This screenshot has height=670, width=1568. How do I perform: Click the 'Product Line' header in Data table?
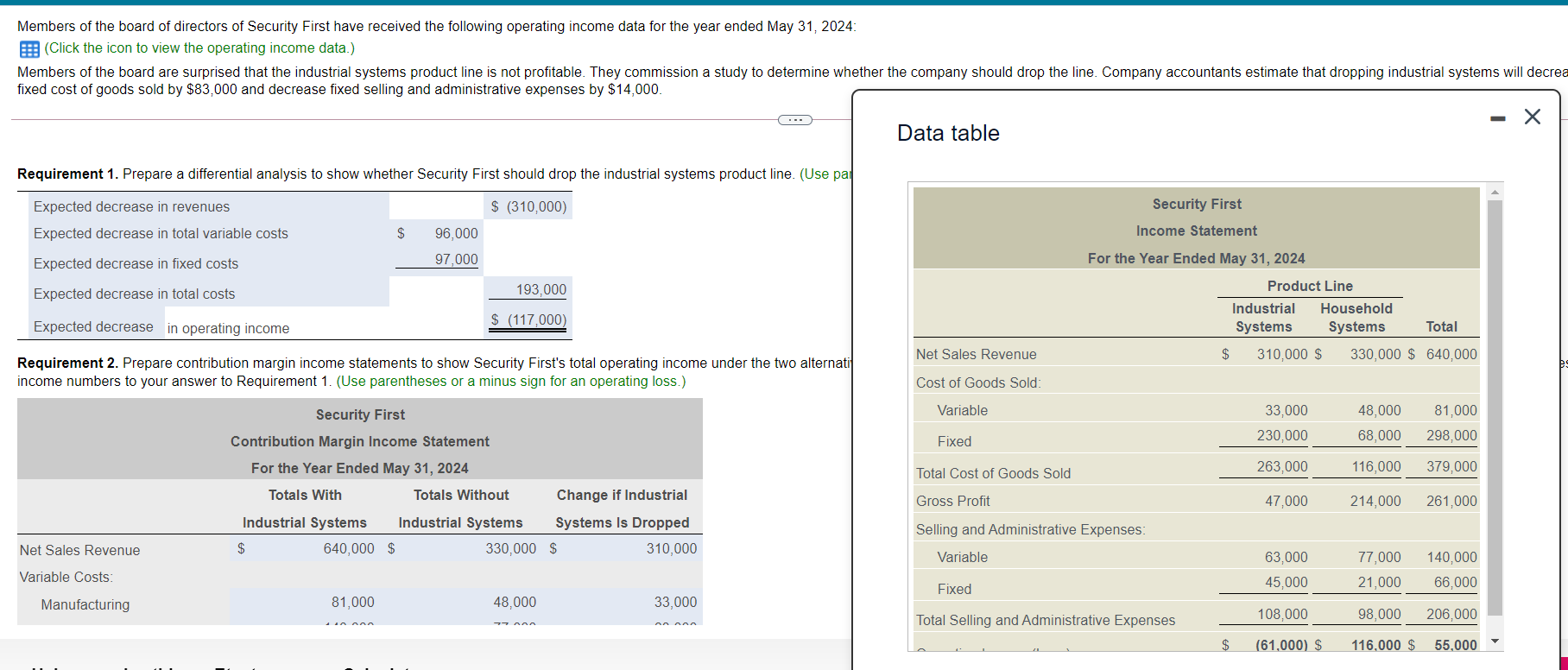coord(1310,286)
